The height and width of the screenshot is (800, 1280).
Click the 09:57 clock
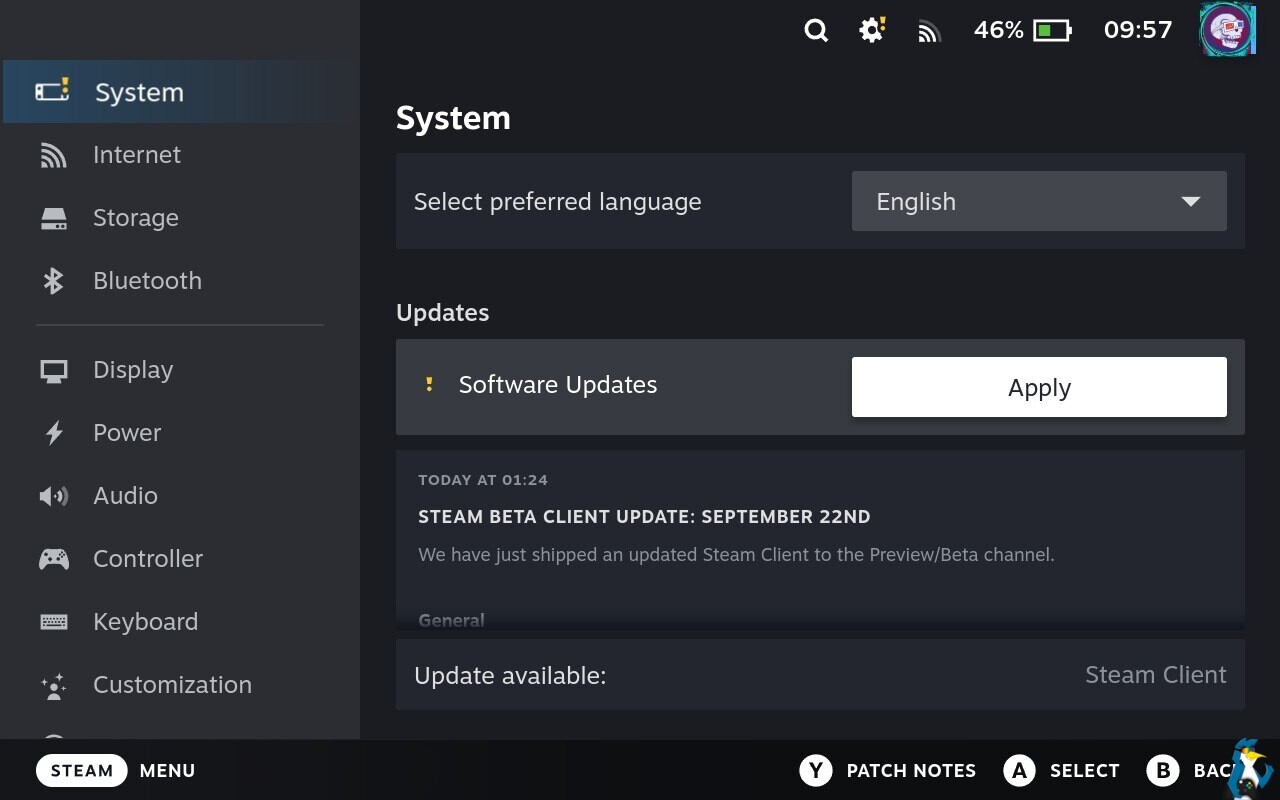[1138, 30]
